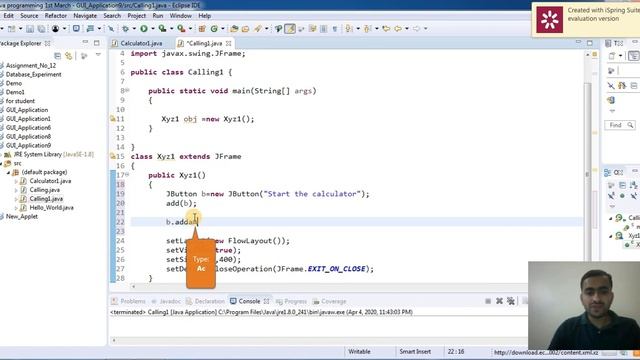Select the New_Applet project
The height and width of the screenshot is (360, 640).
pos(22,217)
